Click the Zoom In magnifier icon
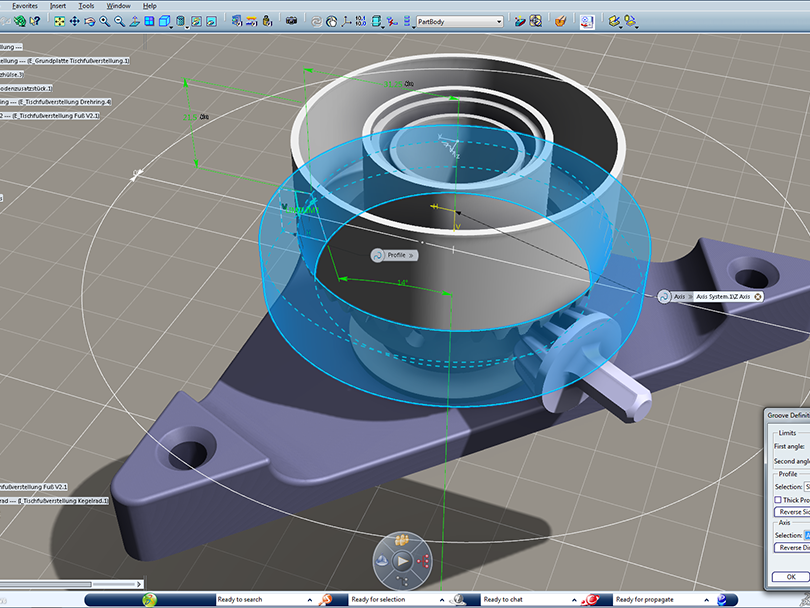The image size is (810, 608). click(x=104, y=21)
